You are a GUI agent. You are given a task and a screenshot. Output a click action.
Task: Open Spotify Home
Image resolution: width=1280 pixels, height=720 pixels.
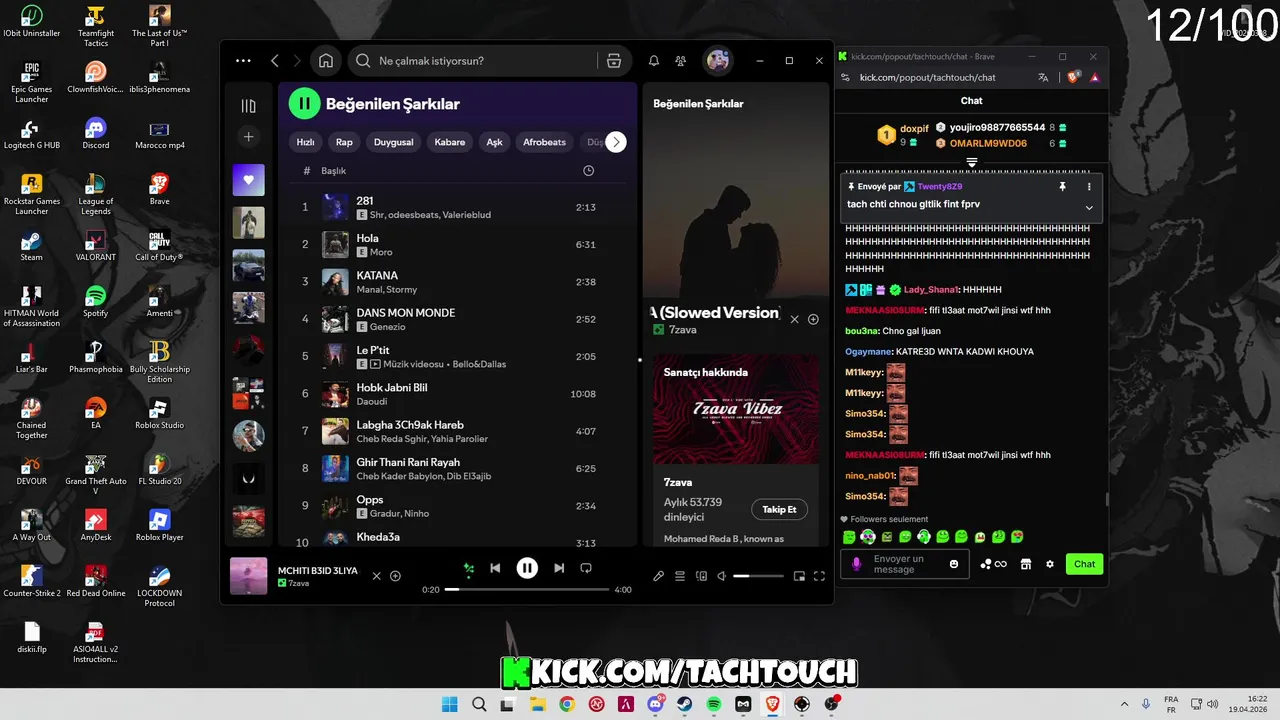326,61
